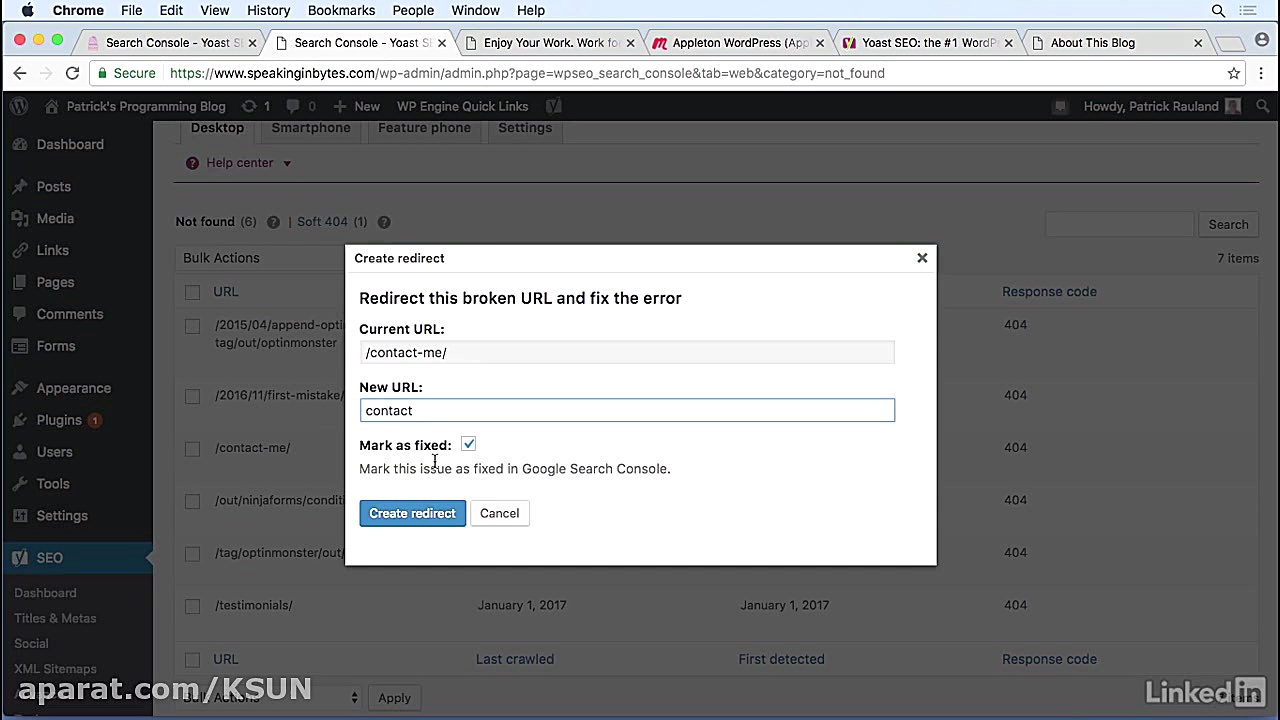Viewport: 1280px width, 720px height.
Task: Open the Titles & Metas submenu link
Action: point(55,618)
